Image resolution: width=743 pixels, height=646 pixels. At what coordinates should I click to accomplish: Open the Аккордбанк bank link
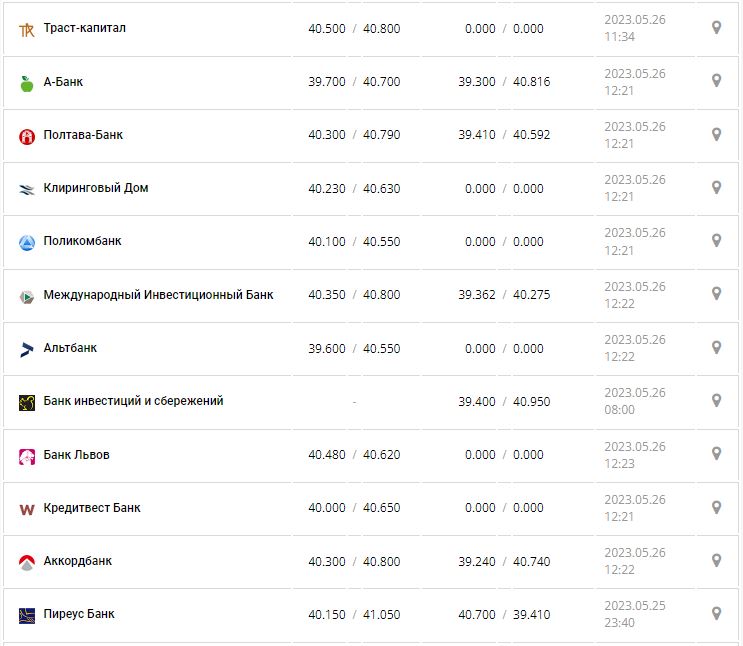tap(78, 561)
